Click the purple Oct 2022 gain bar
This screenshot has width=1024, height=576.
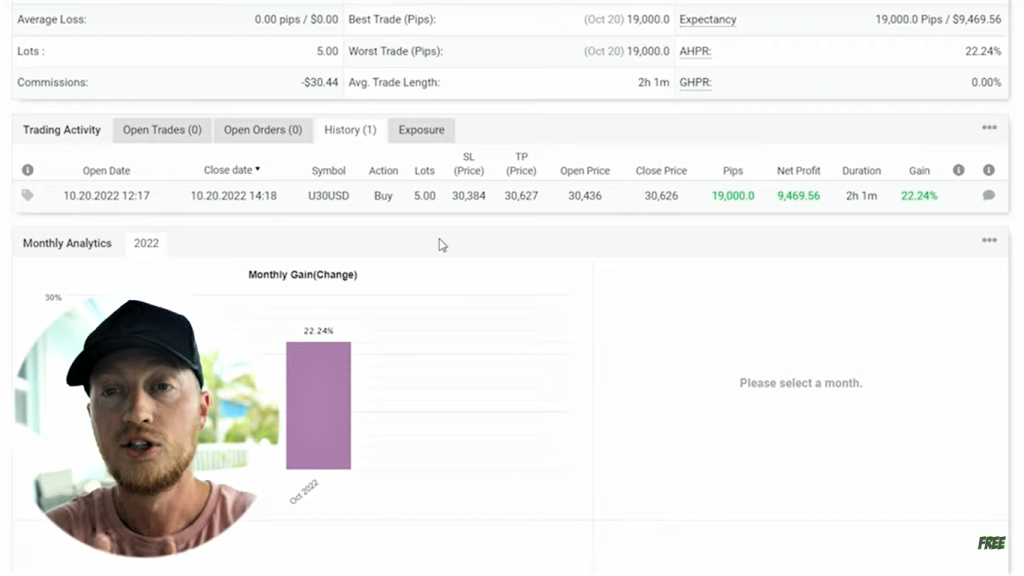[x=318, y=405]
